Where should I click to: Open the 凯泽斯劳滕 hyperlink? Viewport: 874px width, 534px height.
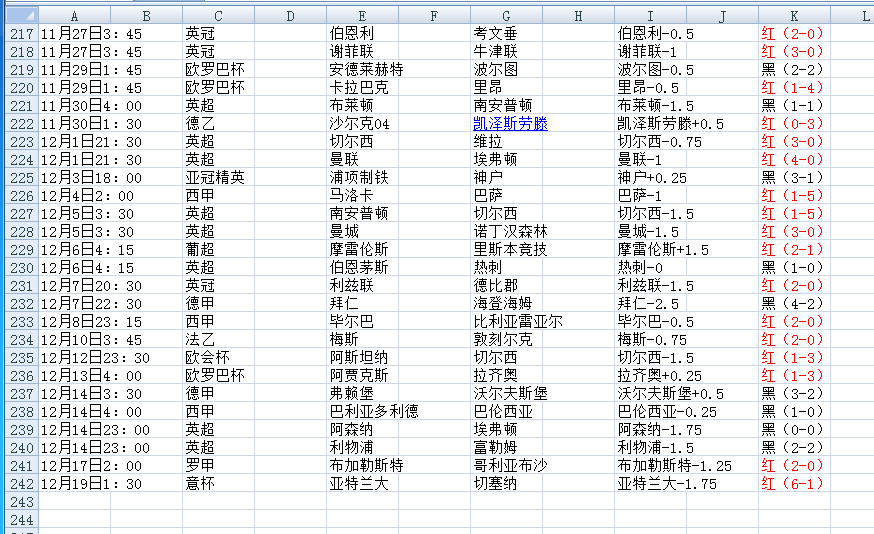pyautogui.click(x=510, y=124)
